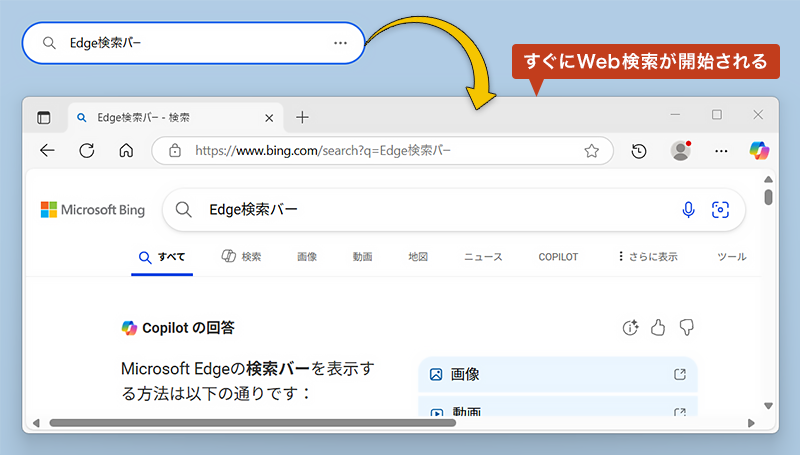
Task: Refresh the page
Action: (x=87, y=150)
